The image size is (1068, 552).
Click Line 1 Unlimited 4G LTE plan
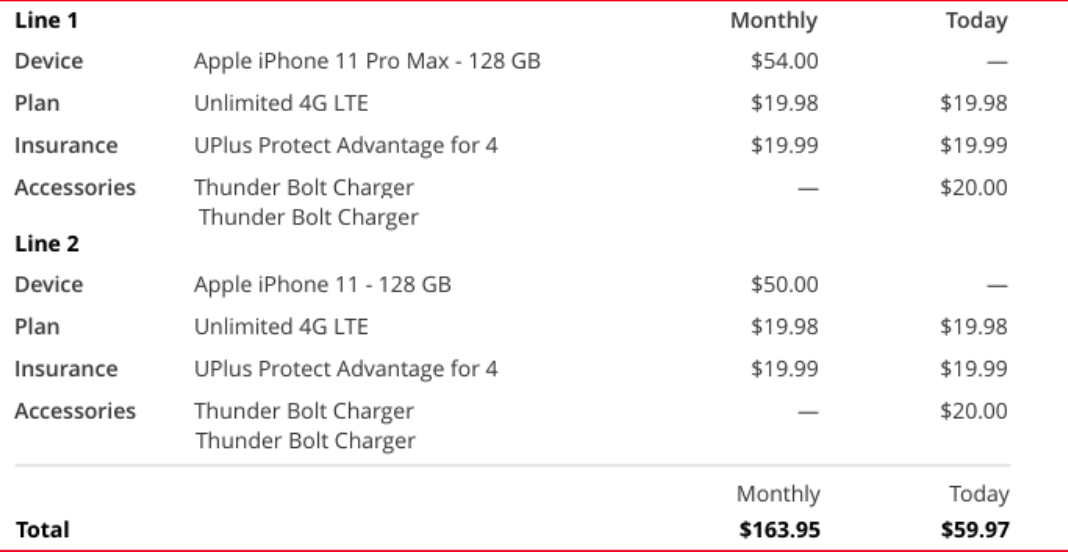click(x=281, y=104)
